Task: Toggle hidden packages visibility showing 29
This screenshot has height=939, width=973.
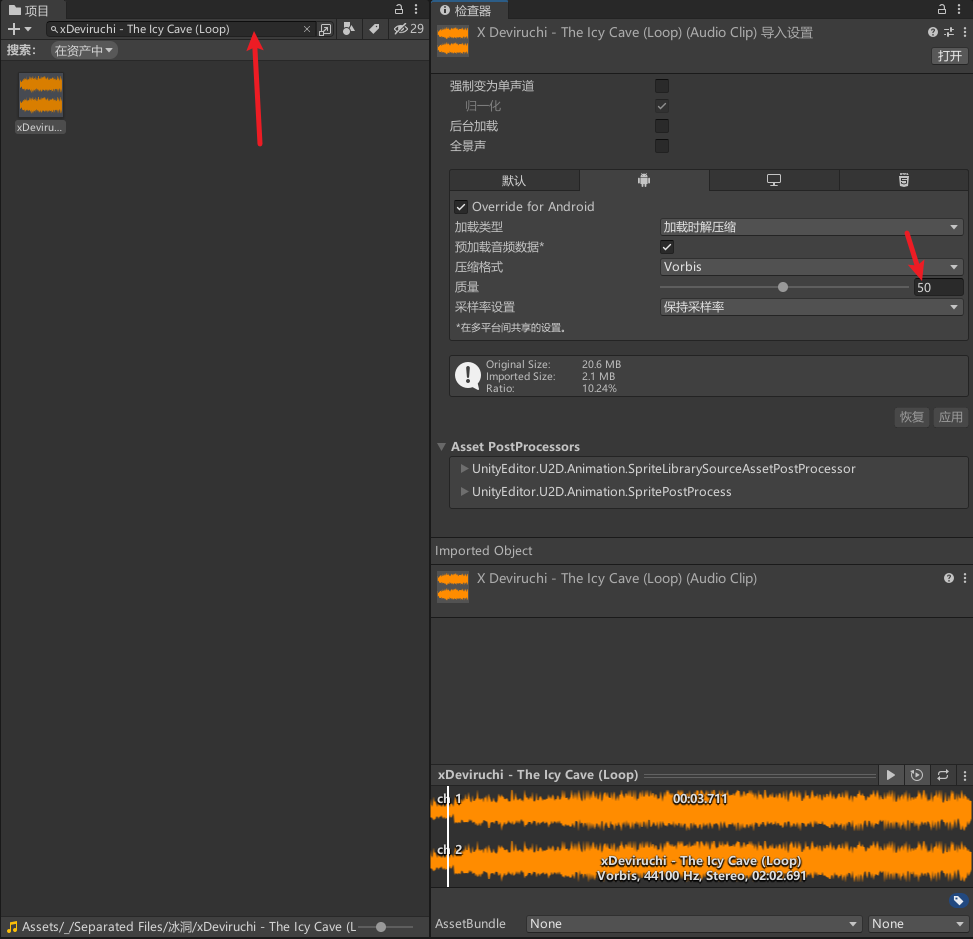Action: (x=408, y=29)
